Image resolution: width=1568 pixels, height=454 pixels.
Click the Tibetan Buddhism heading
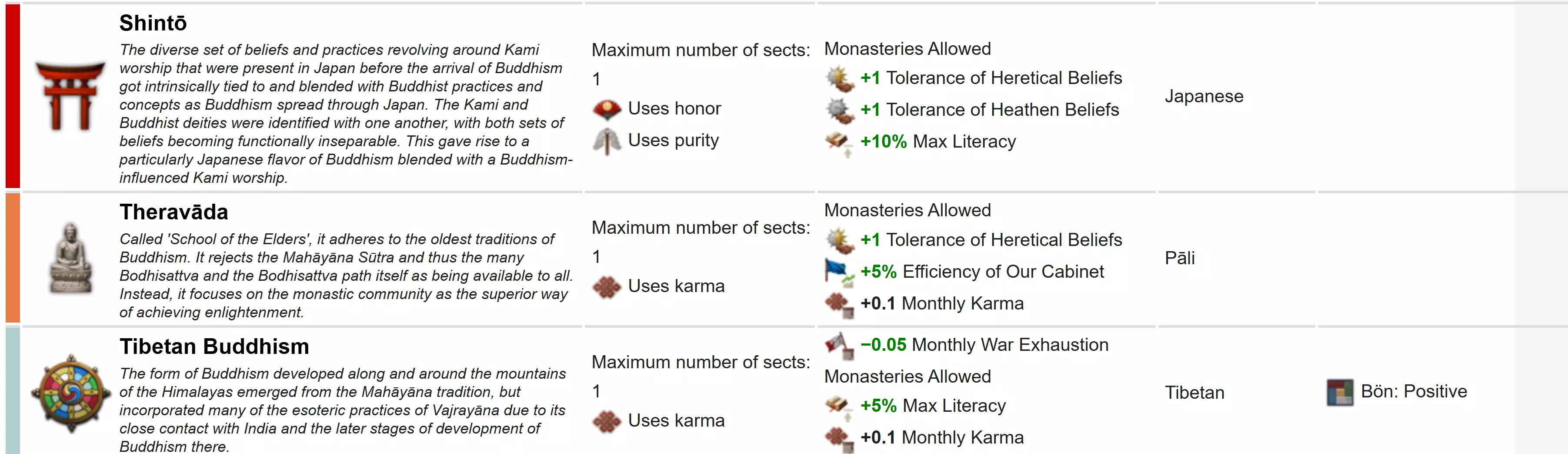pos(214,346)
